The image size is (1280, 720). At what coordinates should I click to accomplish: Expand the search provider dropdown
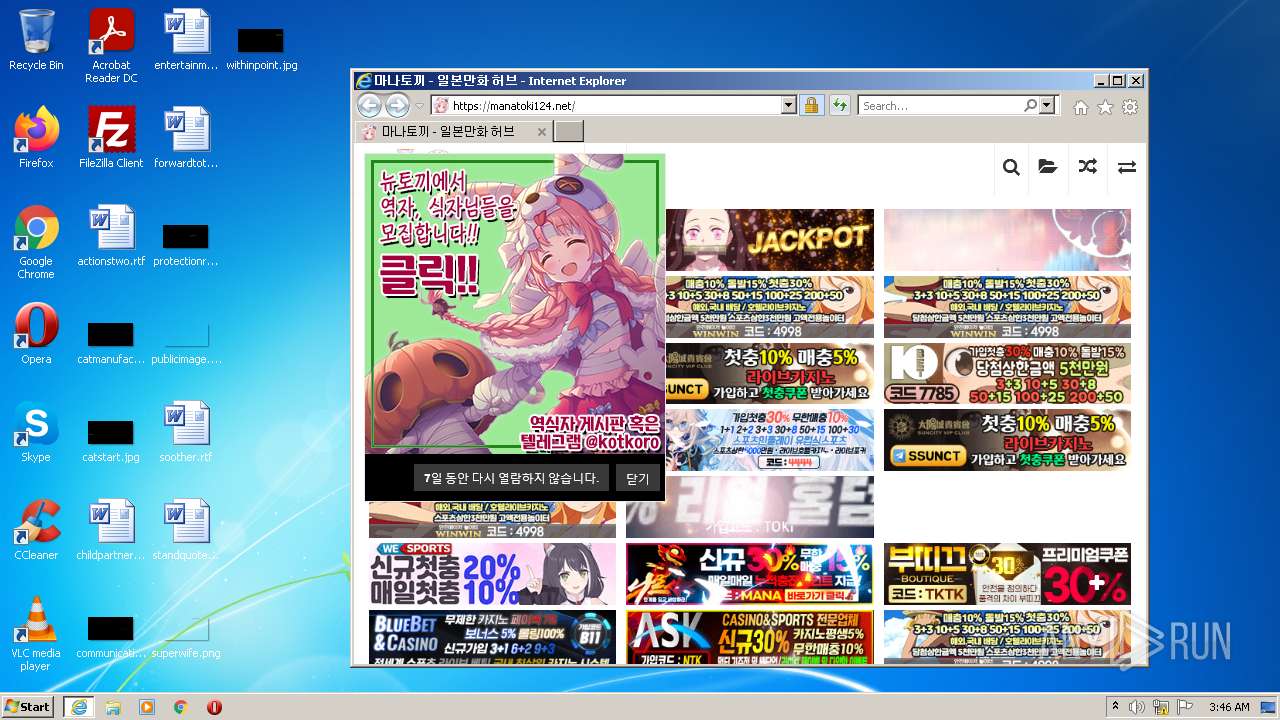tap(1047, 105)
